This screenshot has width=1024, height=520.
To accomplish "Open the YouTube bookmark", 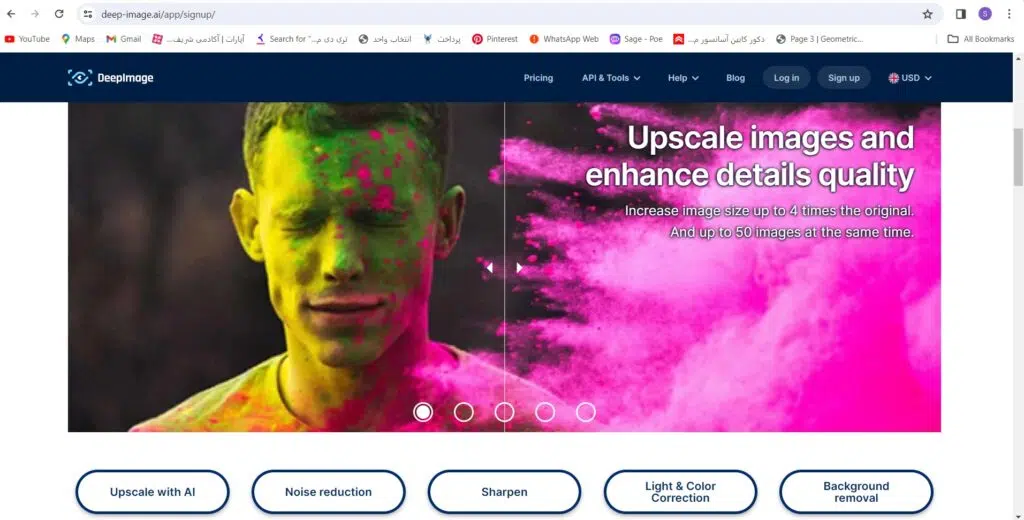I will tap(27, 39).
